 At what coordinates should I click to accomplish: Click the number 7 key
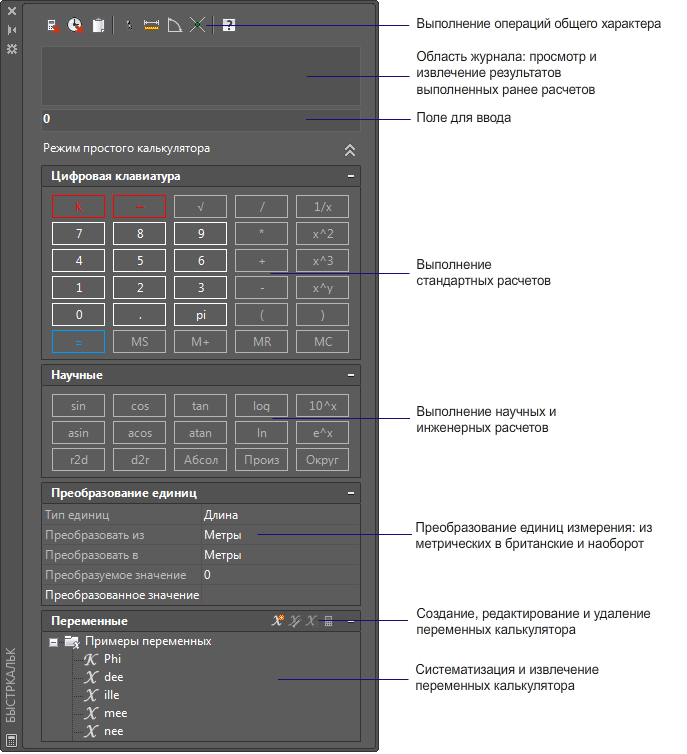point(78,234)
